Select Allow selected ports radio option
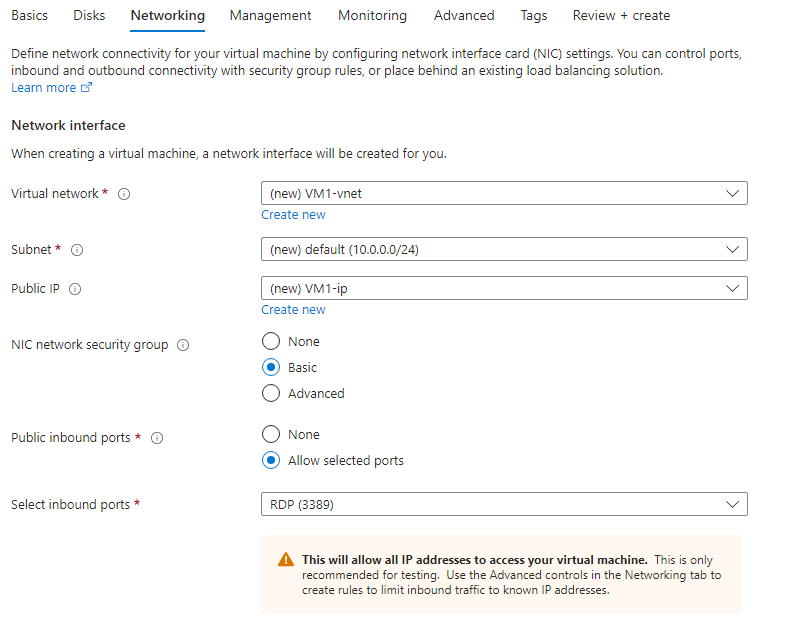The width and height of the screenshot is (811, 629). pos(271,460)
